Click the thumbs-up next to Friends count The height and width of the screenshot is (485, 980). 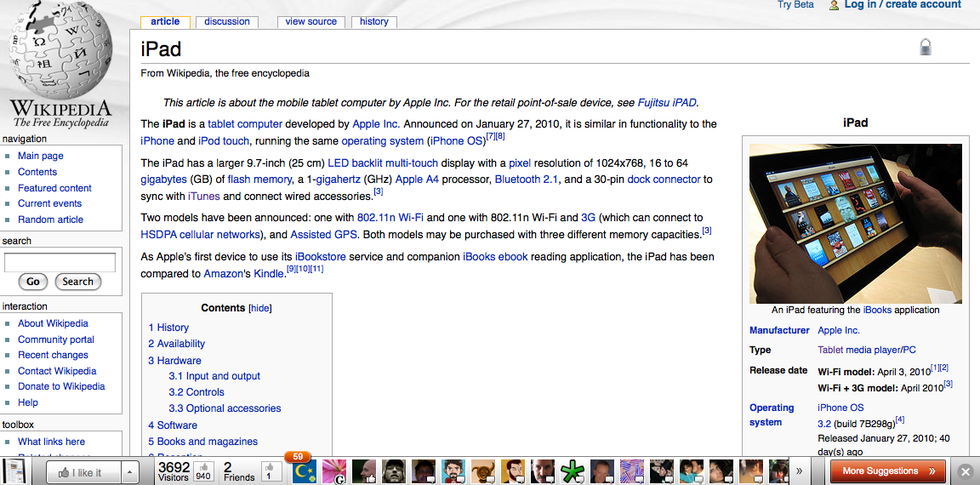[270, 471]
